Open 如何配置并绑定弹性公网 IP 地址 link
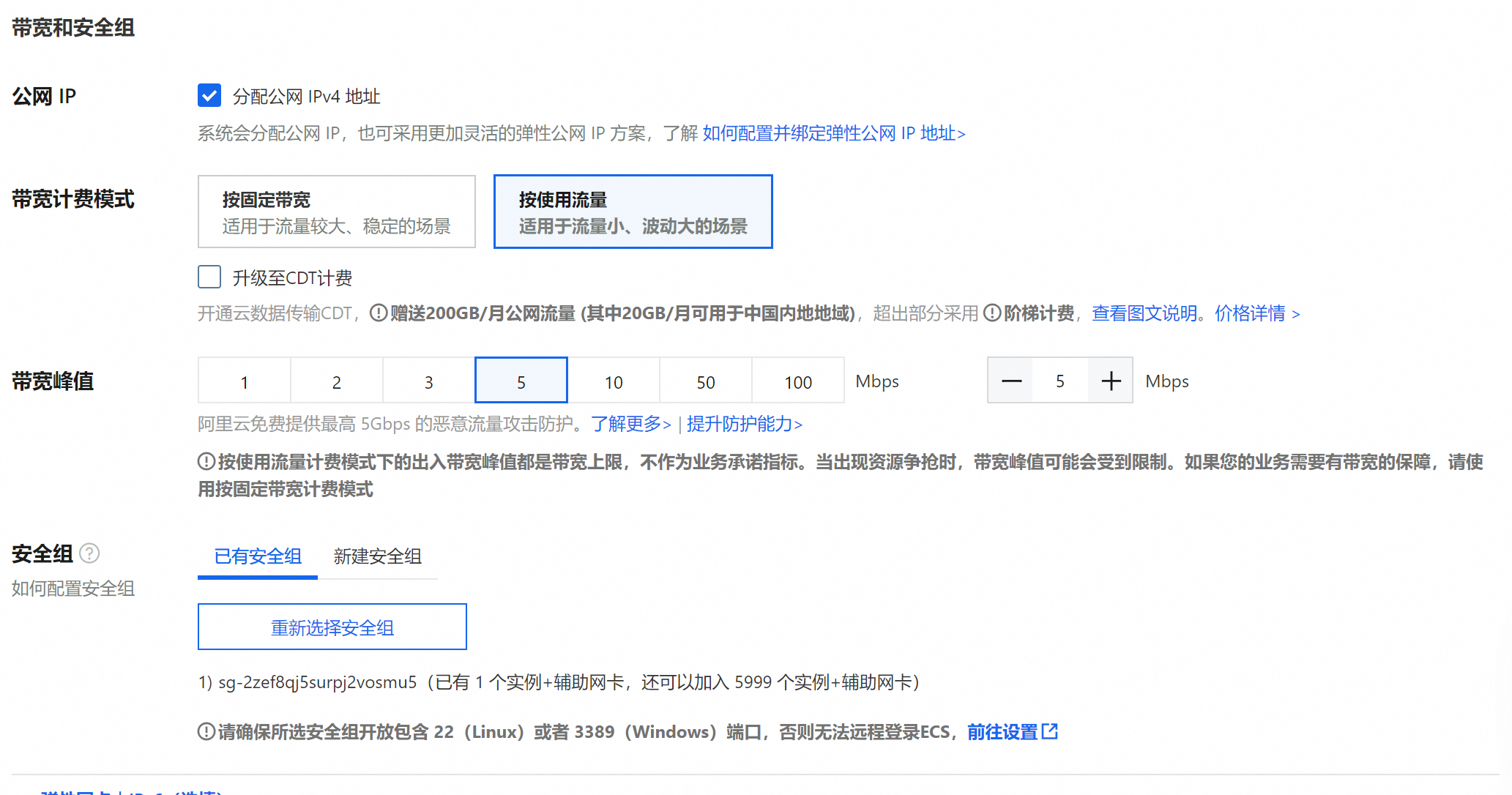 click(833, 133)
